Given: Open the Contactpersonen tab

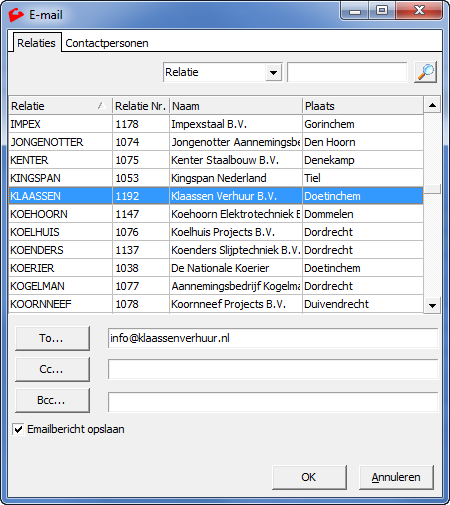Looking at the screenshot, I should point(107,43).
